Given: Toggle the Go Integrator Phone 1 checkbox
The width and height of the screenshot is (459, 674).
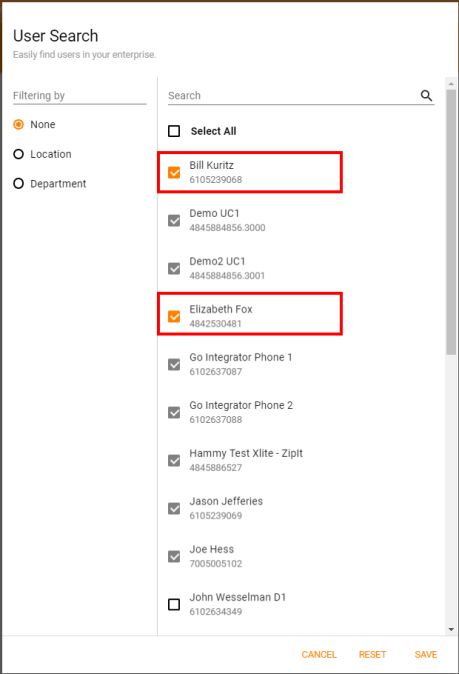Looking at the screenshot, I should click(x=174, y=365).
